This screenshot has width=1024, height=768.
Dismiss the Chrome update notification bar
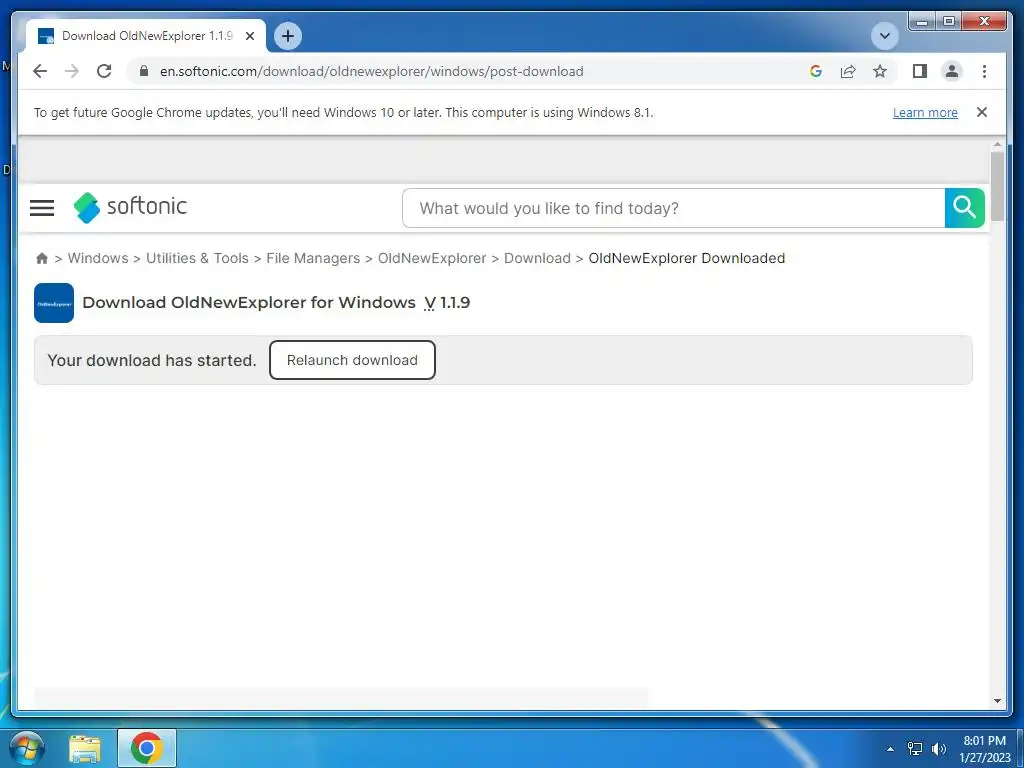pos(982,112)
